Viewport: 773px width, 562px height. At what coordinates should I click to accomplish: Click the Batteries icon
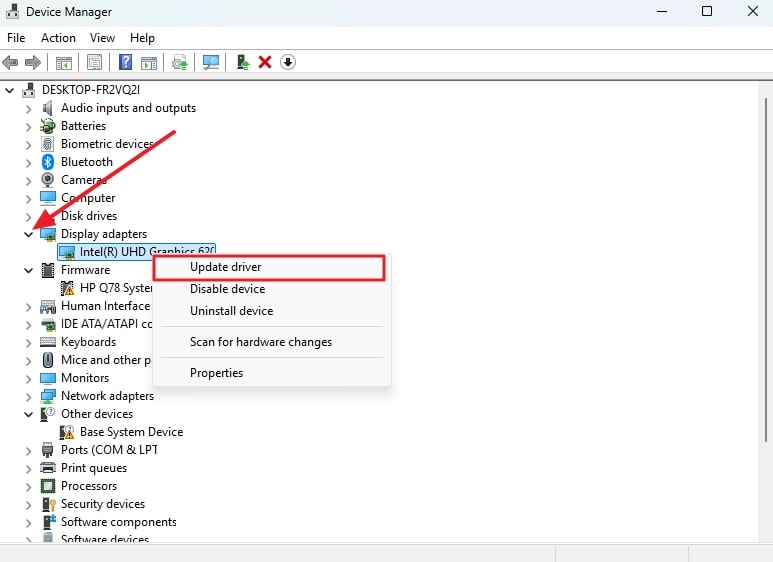pos(47,126)
